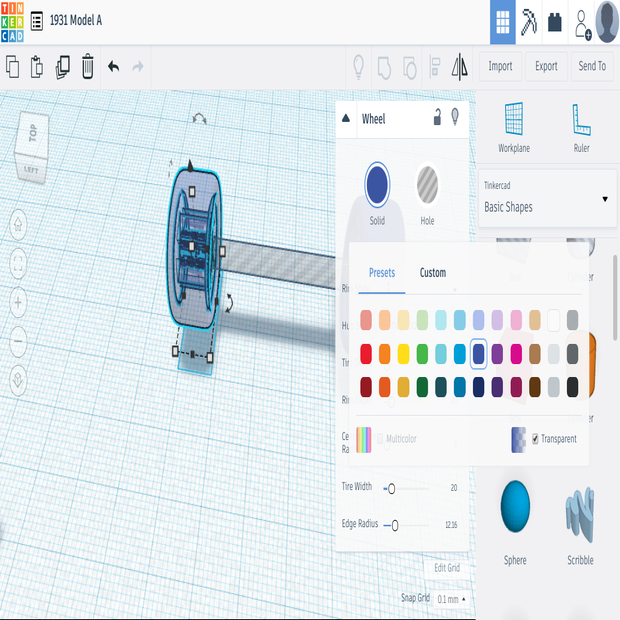This screenshot has width=620, height=620.
Task: Select the Workplane tool
Action: (514, 127)
